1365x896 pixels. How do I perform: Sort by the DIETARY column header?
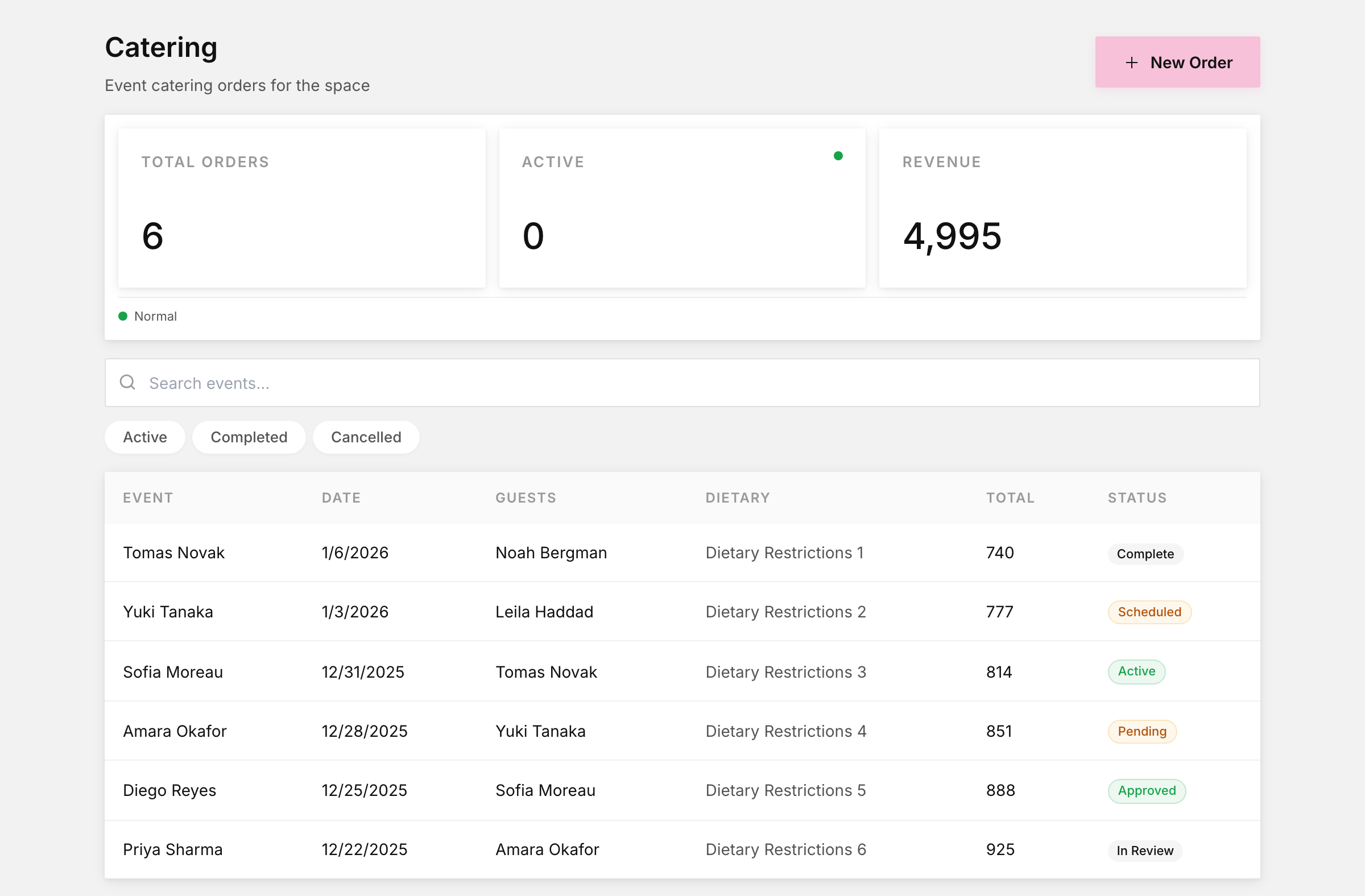pos(738,497)
